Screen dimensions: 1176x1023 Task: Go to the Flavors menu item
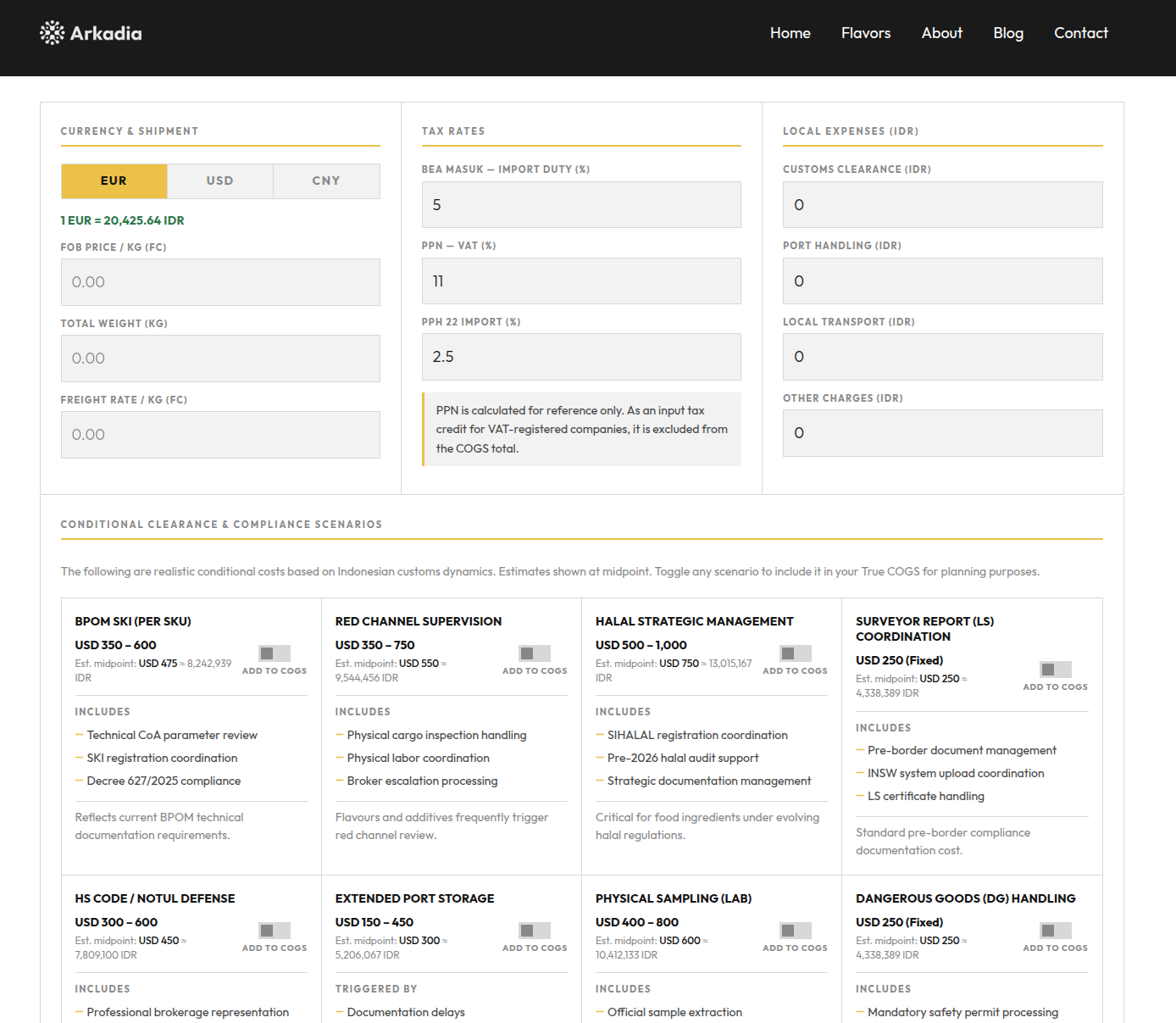866,33
